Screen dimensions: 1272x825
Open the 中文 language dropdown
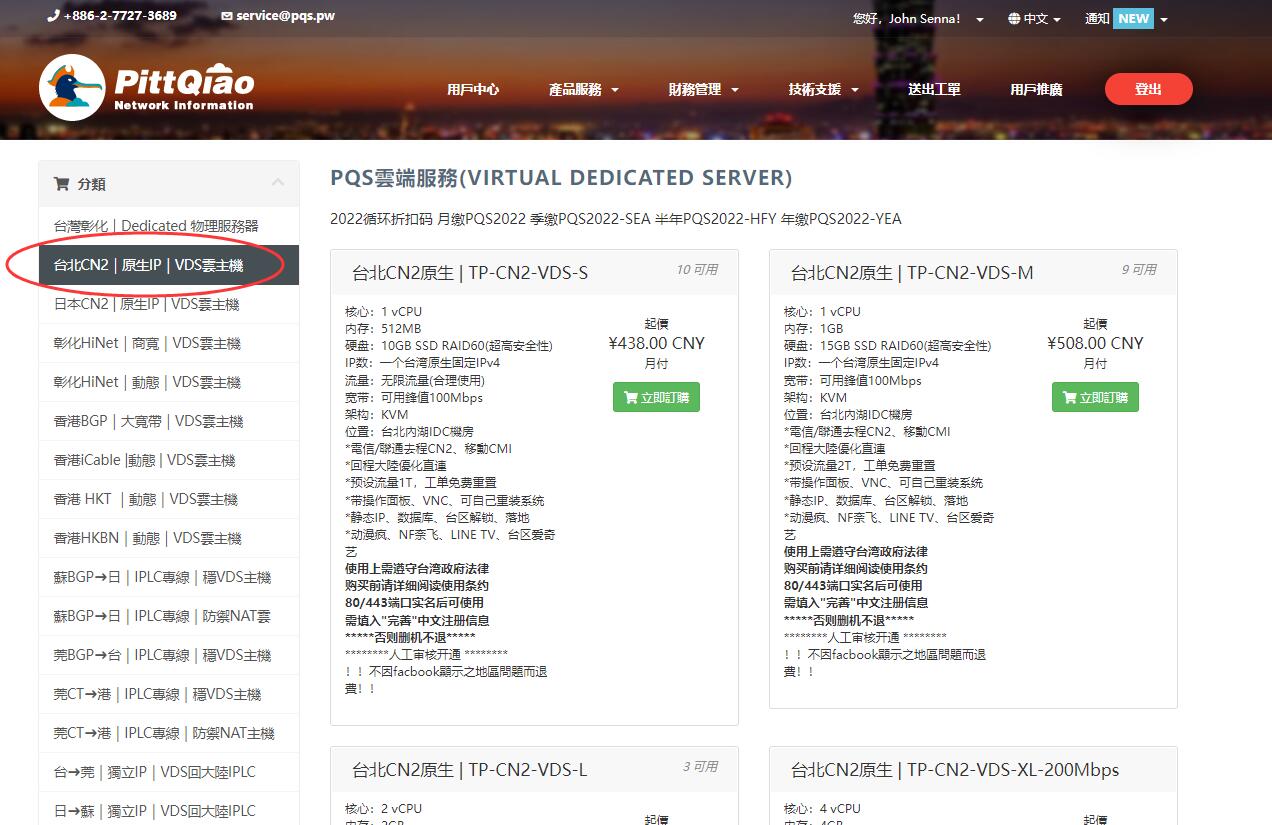click(1035, 18)
